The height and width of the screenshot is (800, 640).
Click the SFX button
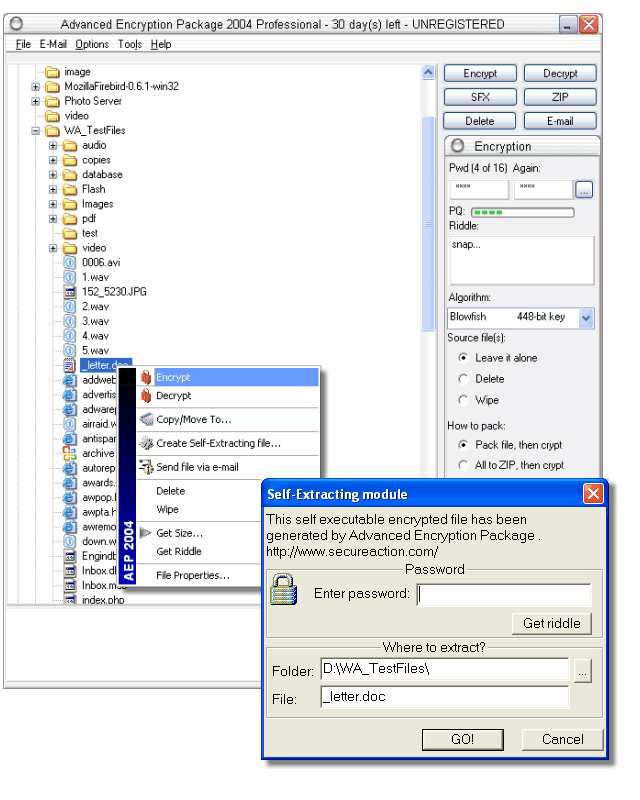click(x=480, y=97)
